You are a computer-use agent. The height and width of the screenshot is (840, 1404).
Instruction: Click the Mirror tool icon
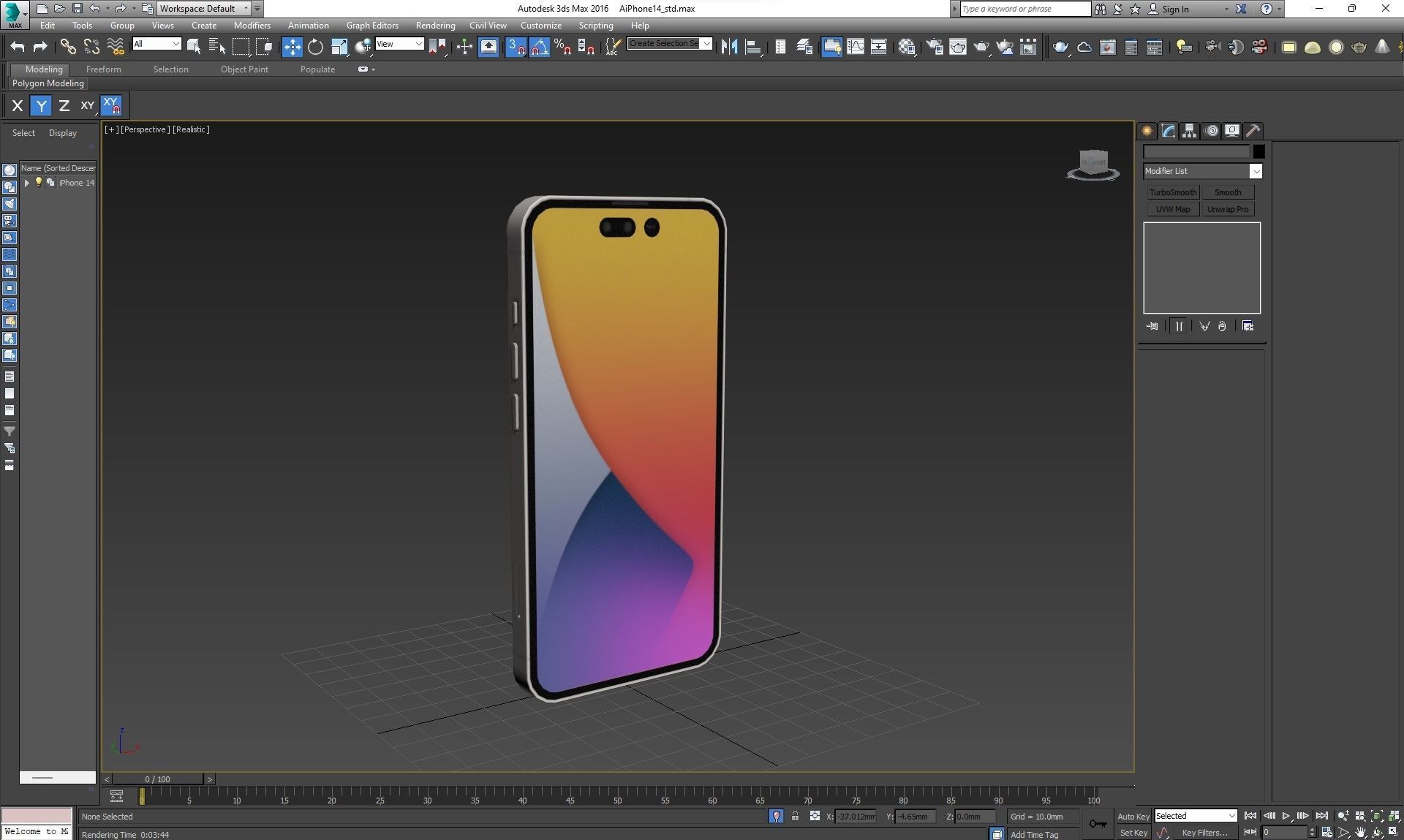(x=729, y=47)
